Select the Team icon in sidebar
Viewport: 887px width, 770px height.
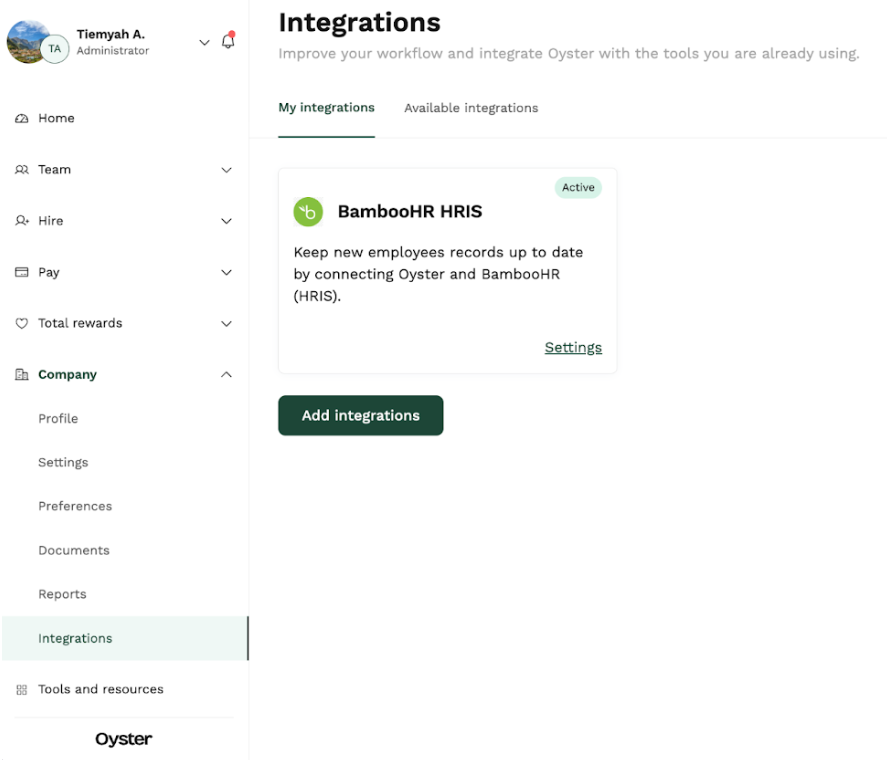click(x=21, y=170)
